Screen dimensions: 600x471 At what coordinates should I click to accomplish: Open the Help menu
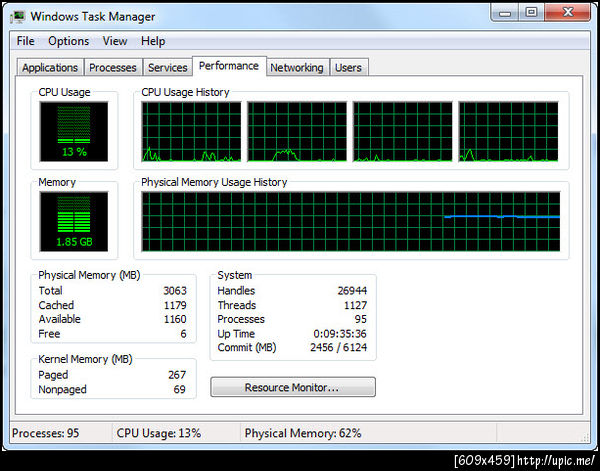click(153, 41)
